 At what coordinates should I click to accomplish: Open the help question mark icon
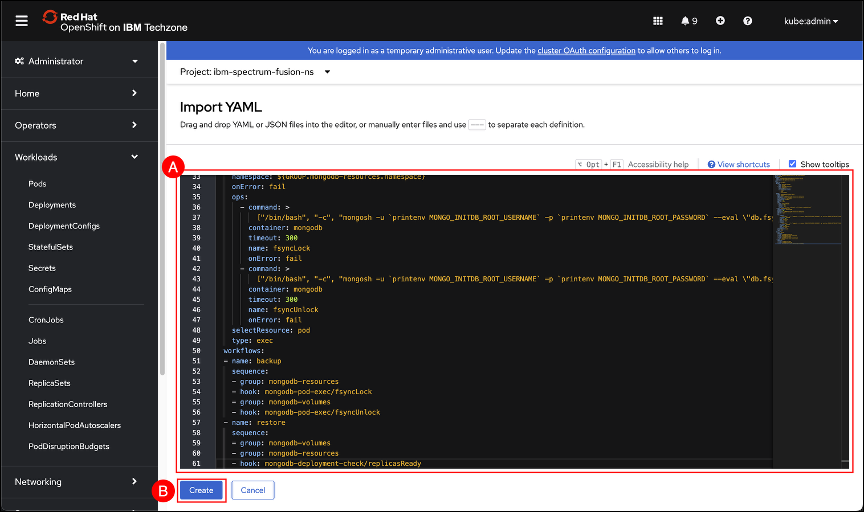(x=747, y=20)
